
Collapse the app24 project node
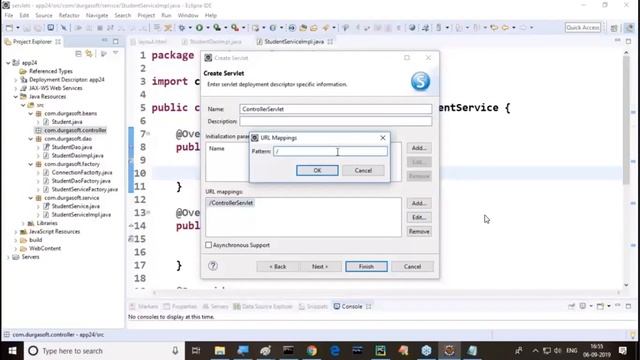tap(9, 63)
